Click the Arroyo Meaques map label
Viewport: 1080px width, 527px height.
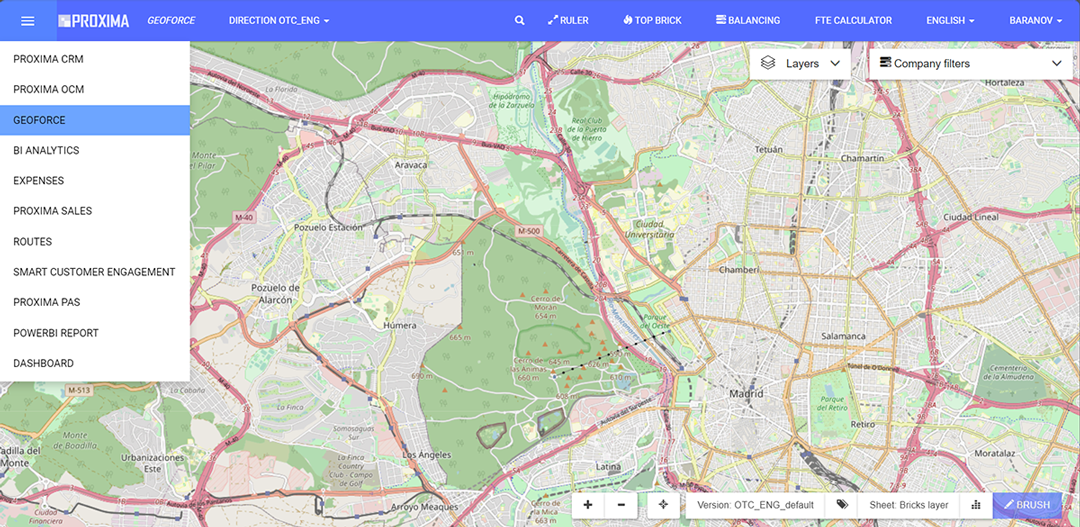424,507
